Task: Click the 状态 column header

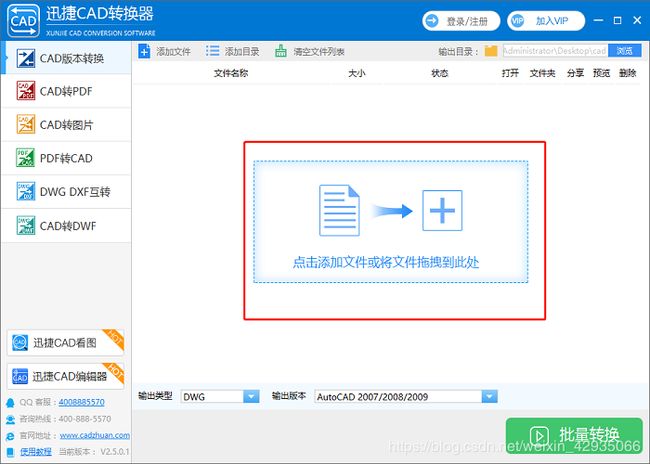Action: [440, 73]
